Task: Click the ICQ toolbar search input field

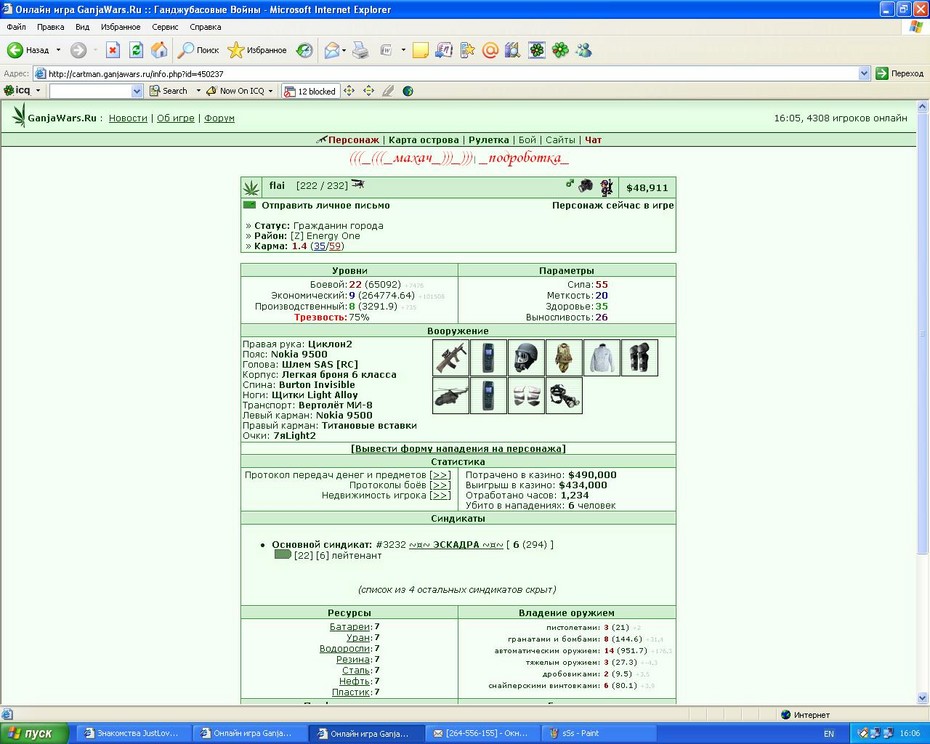Action: click(x=91, y=91)
